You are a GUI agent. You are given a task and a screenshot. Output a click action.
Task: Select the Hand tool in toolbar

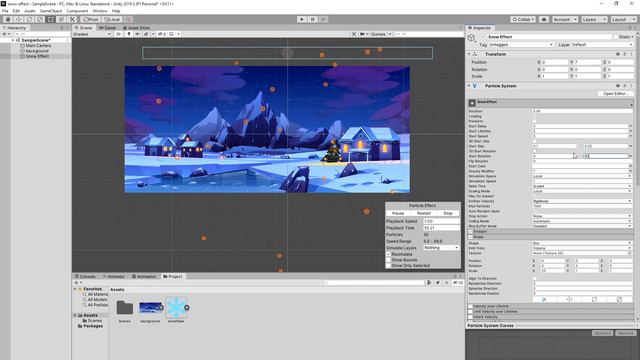(8, 19)
